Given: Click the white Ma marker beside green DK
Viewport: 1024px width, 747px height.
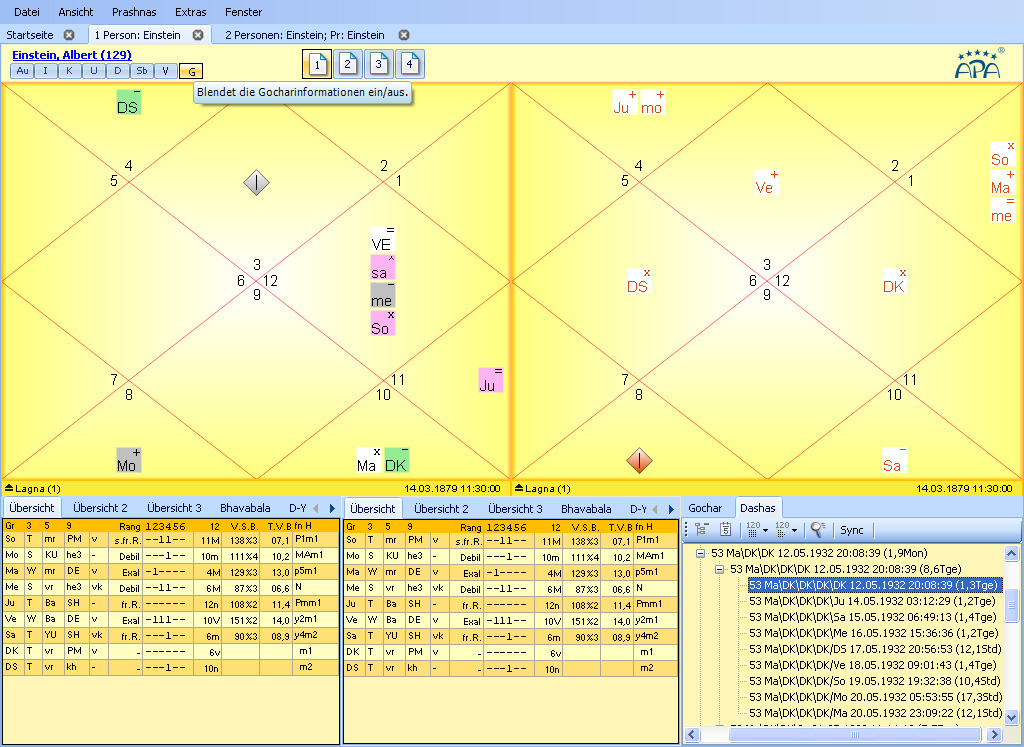Looking at the screenshot, I should [x=368, y=460].
